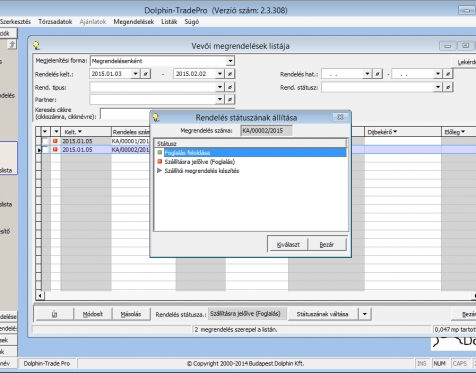Screen dimensions: 476x373
Task: Expand the Rend. státusz dropdown
Action: pos(438,87)
